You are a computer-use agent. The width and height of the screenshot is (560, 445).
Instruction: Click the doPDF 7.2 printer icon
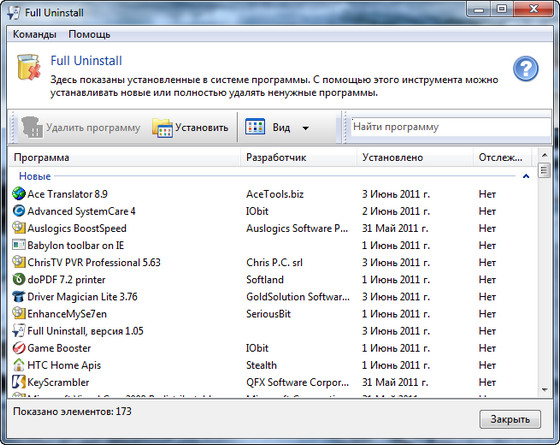pyautogui.click(x=19, y=279)
